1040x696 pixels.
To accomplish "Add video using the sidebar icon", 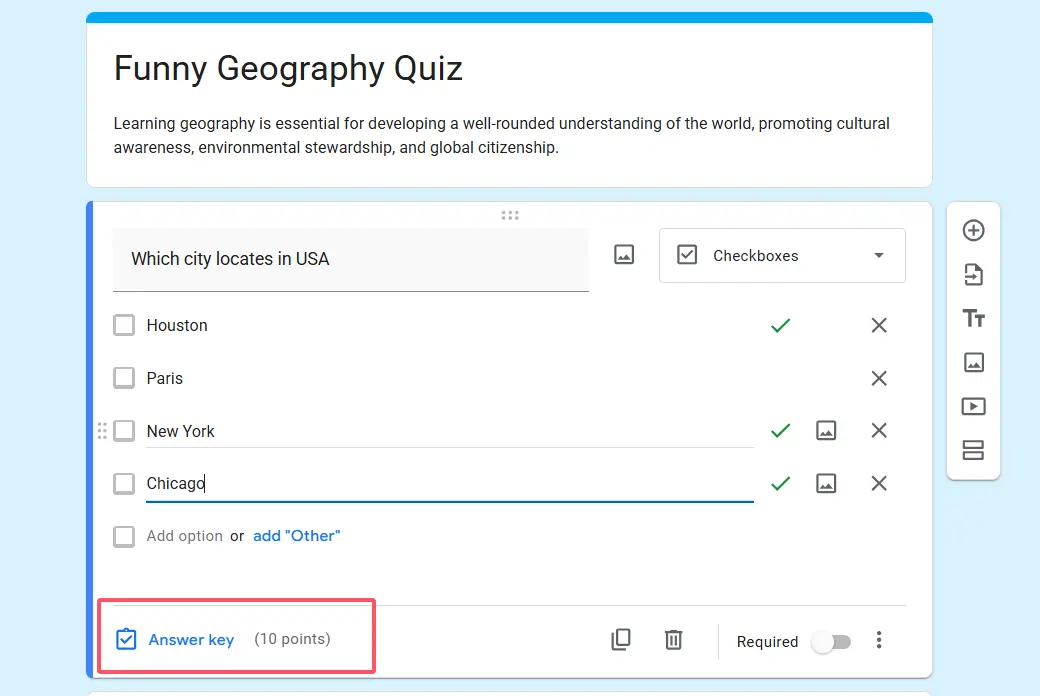I will 973,407.
